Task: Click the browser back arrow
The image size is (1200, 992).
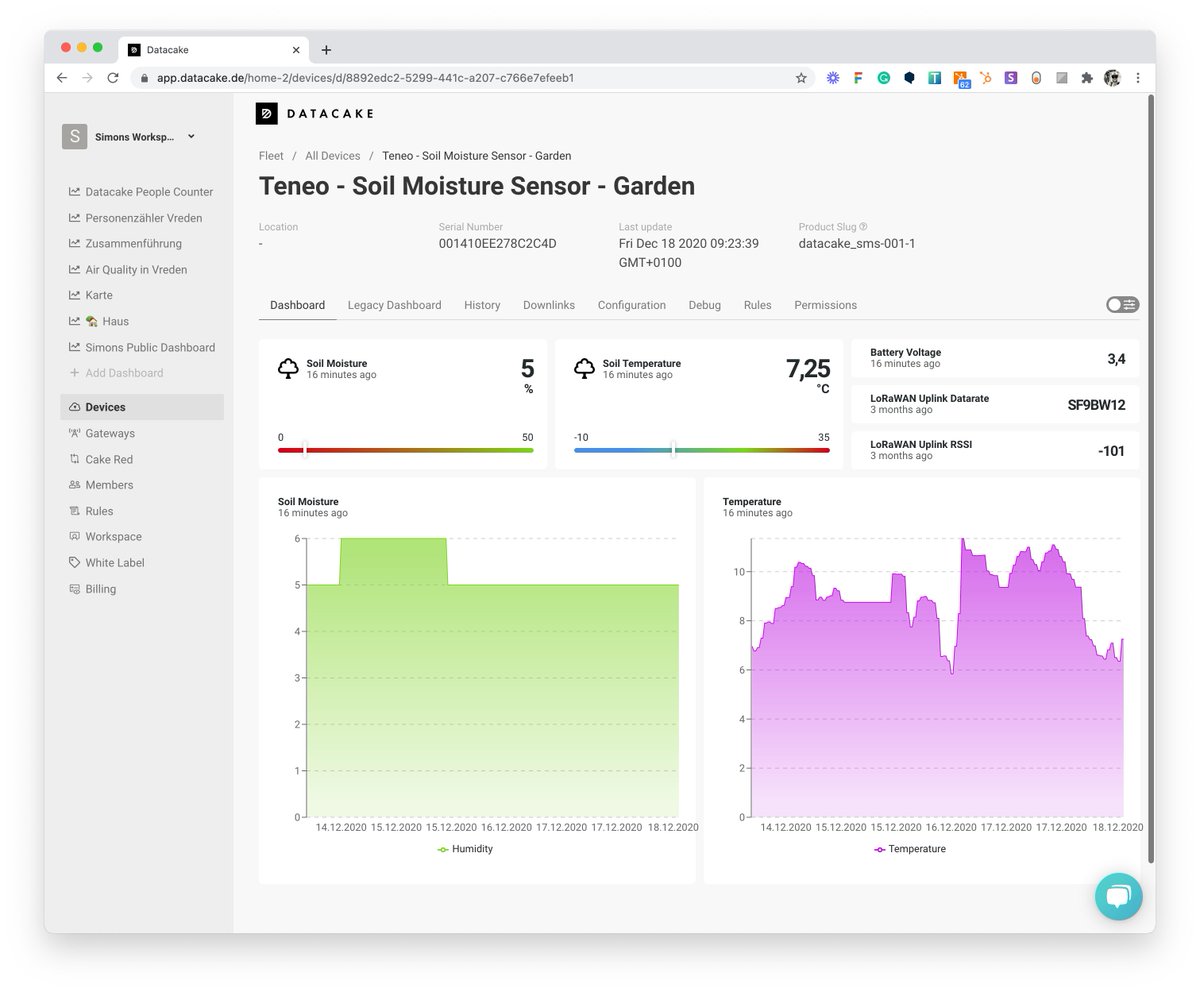Action: (62, 78)
